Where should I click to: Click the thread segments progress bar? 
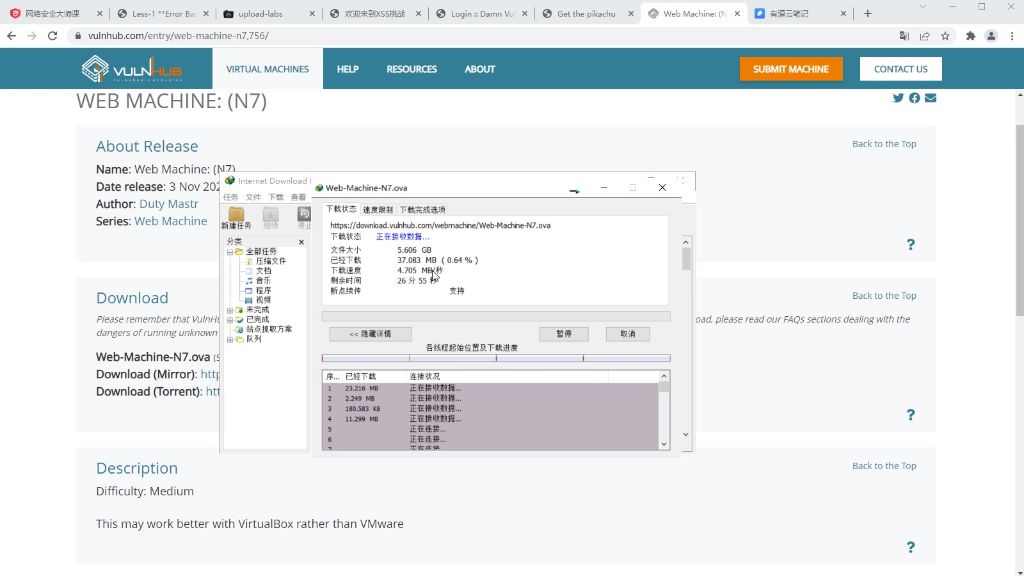coord(496,358)
